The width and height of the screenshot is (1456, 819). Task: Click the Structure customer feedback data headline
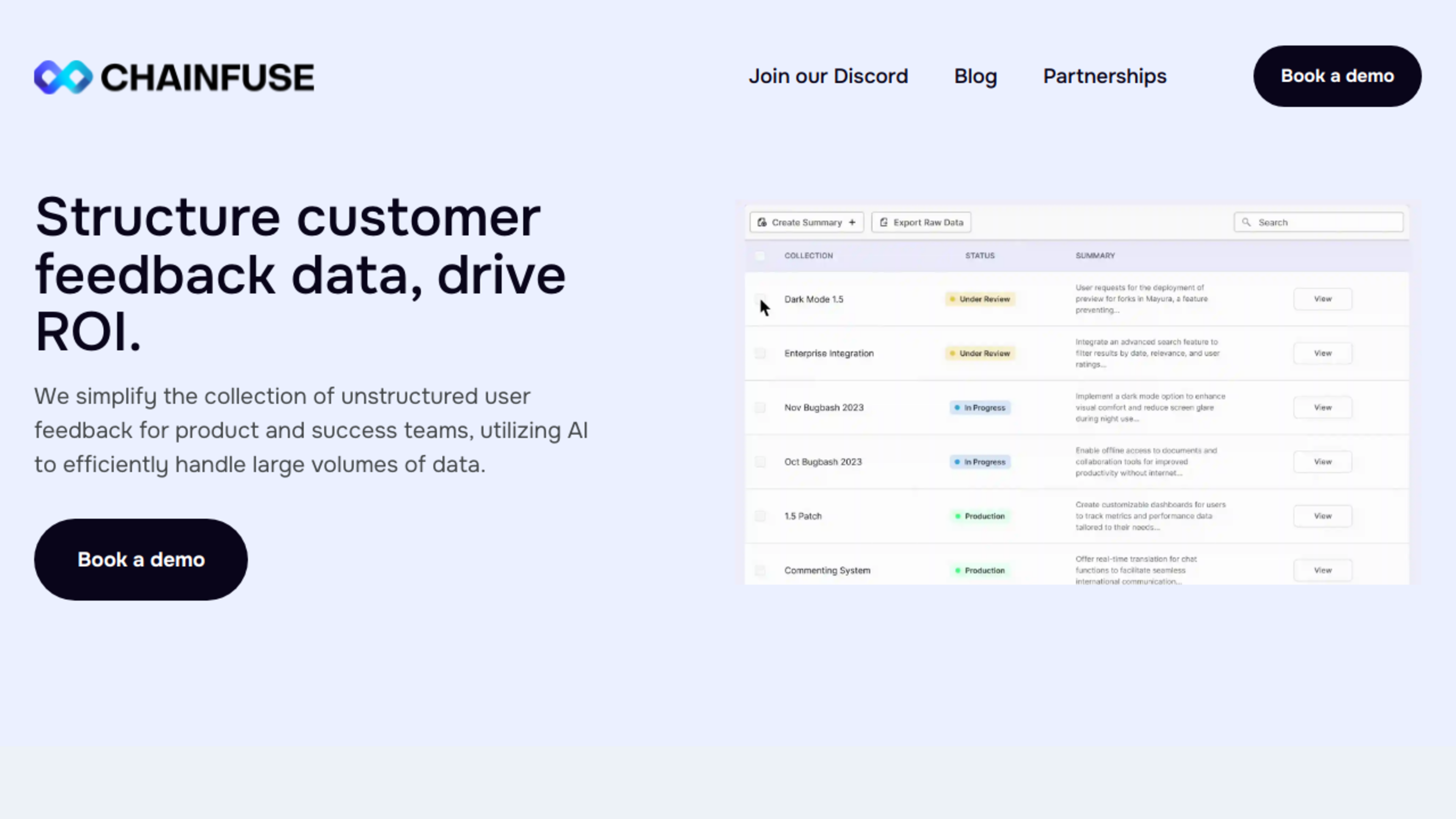pyautogui.click(x=300, y=275)
